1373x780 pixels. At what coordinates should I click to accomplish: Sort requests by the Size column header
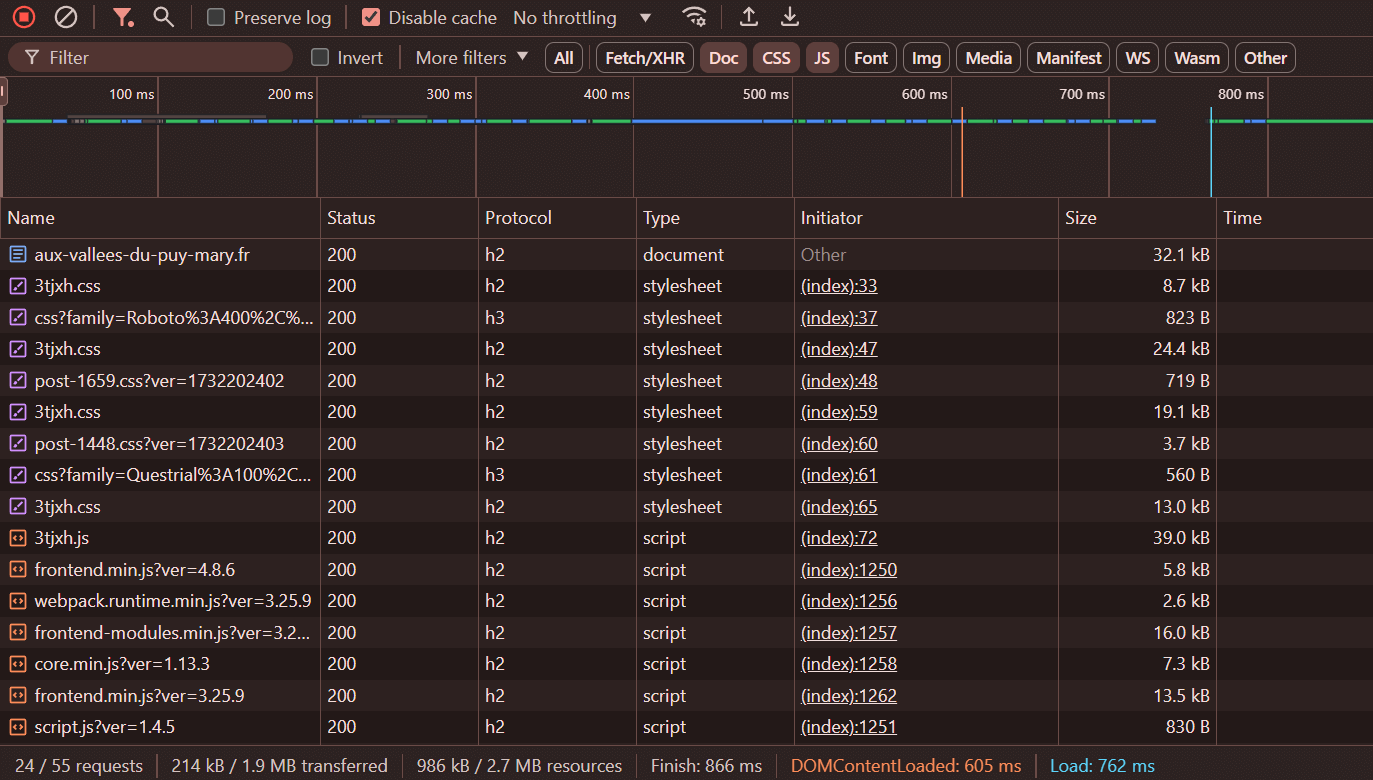point(1138,218)
